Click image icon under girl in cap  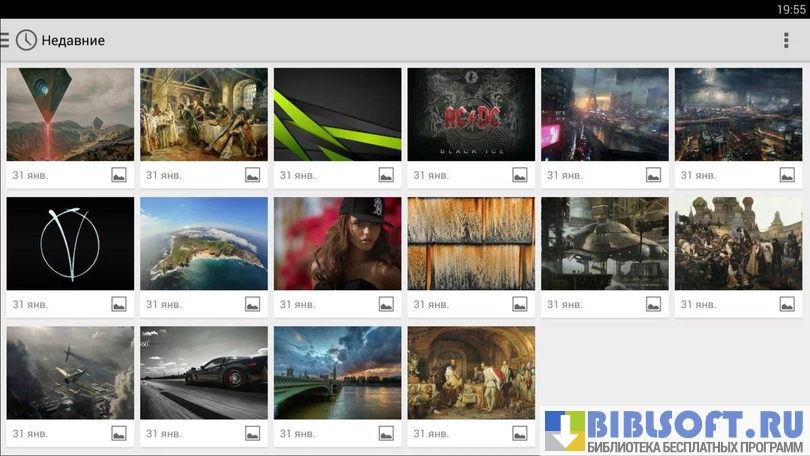tap(386, 304)
